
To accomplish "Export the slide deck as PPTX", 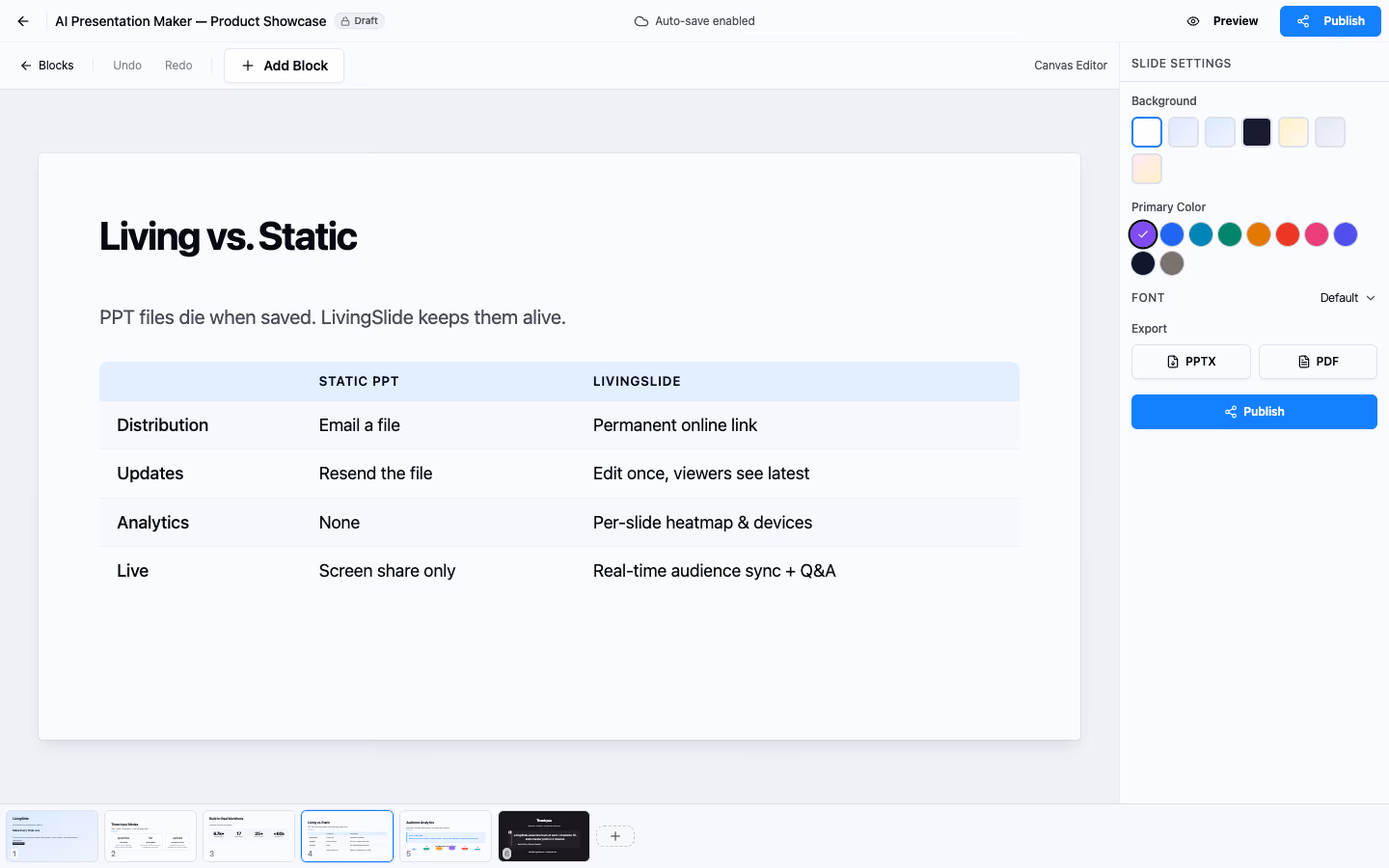I will [1191, 362].
